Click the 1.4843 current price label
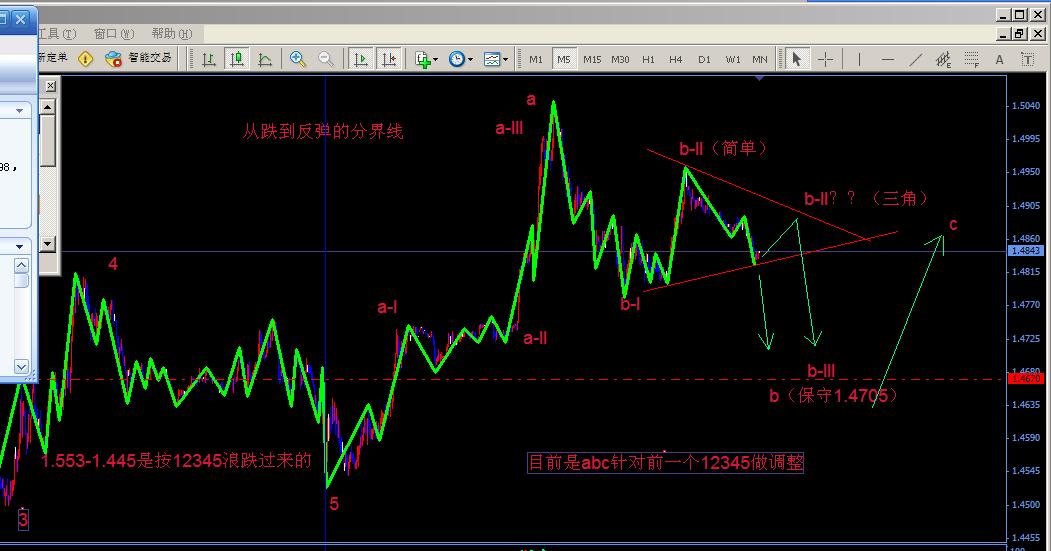Screen dimensions: 1051x551 click(x=1026, y=251)
